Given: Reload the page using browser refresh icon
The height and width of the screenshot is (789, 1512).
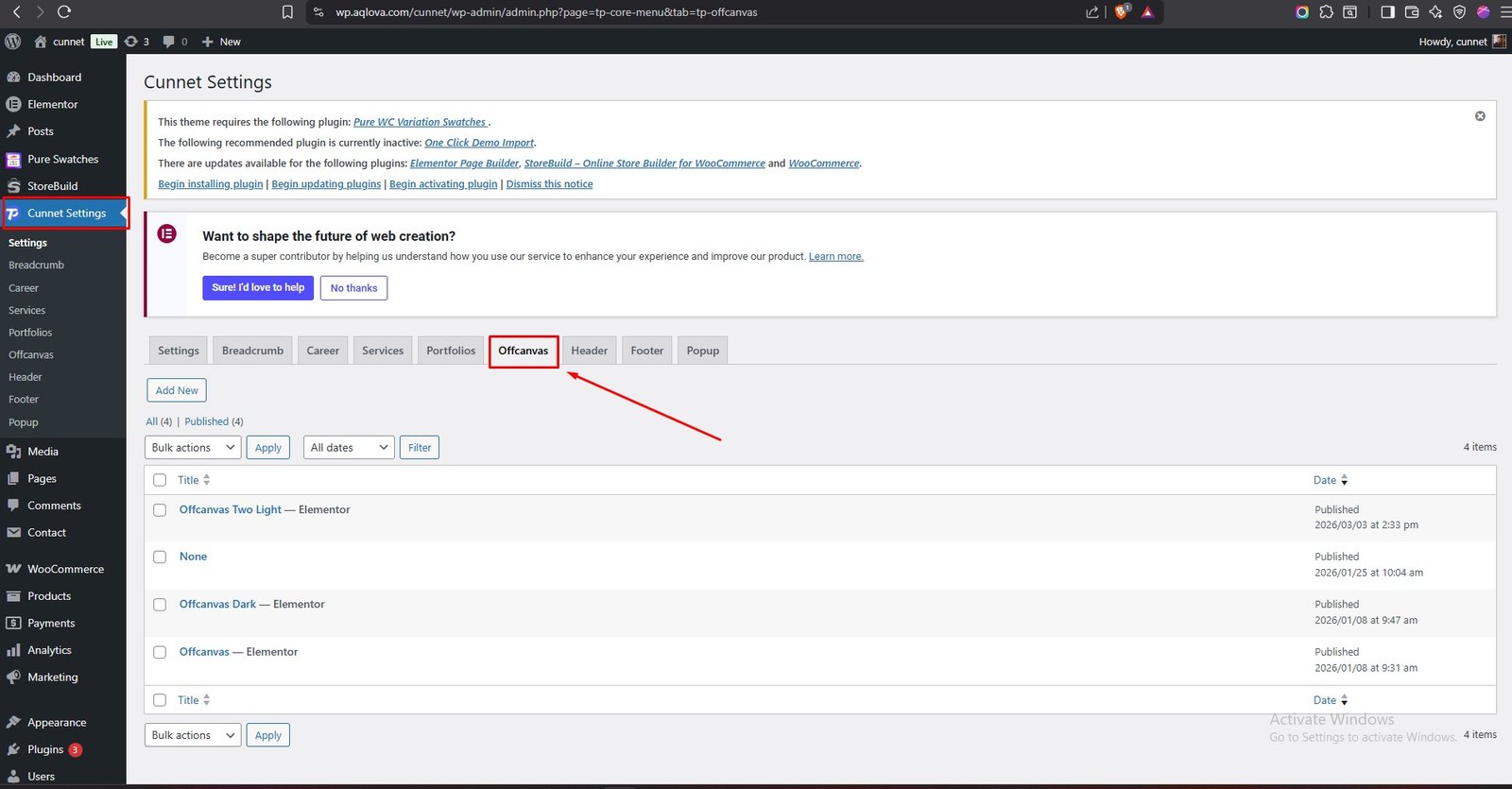Looking at the screenshot, I should click(64, 12).
